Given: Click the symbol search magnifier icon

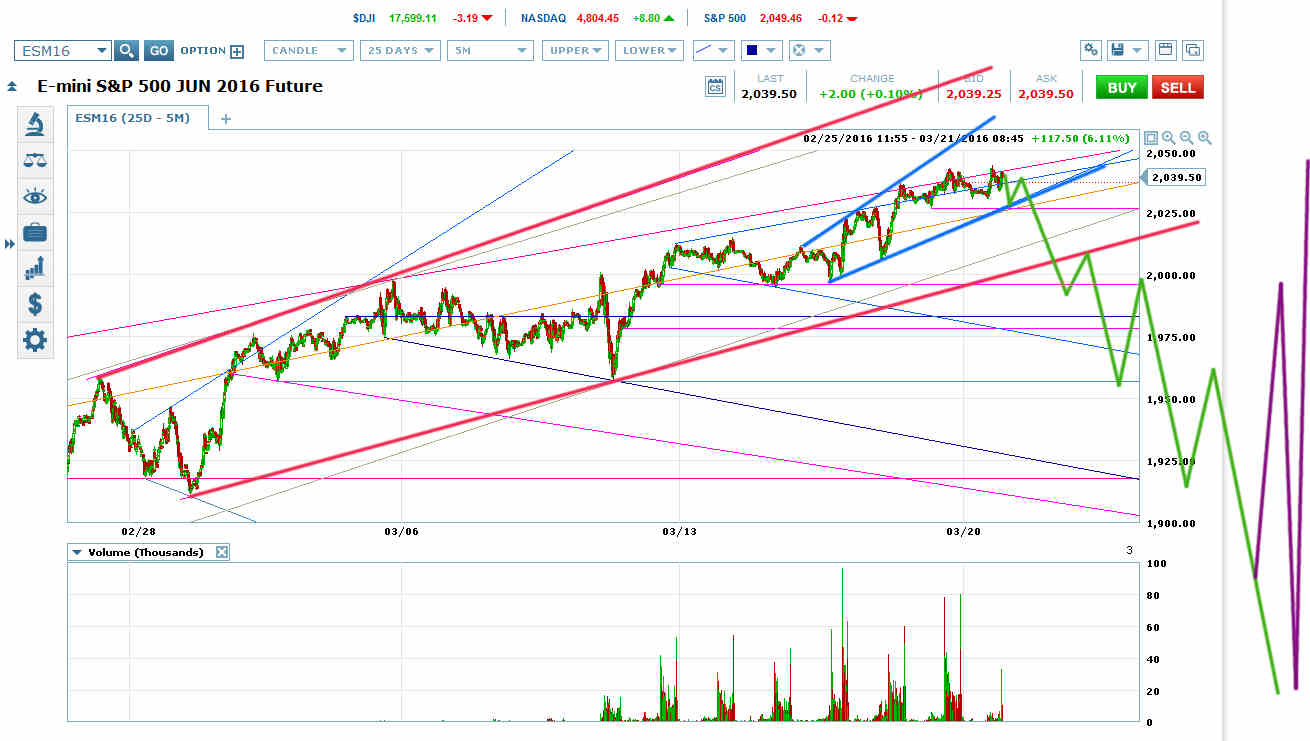Looking at the screenshot, I should [126, 51].
